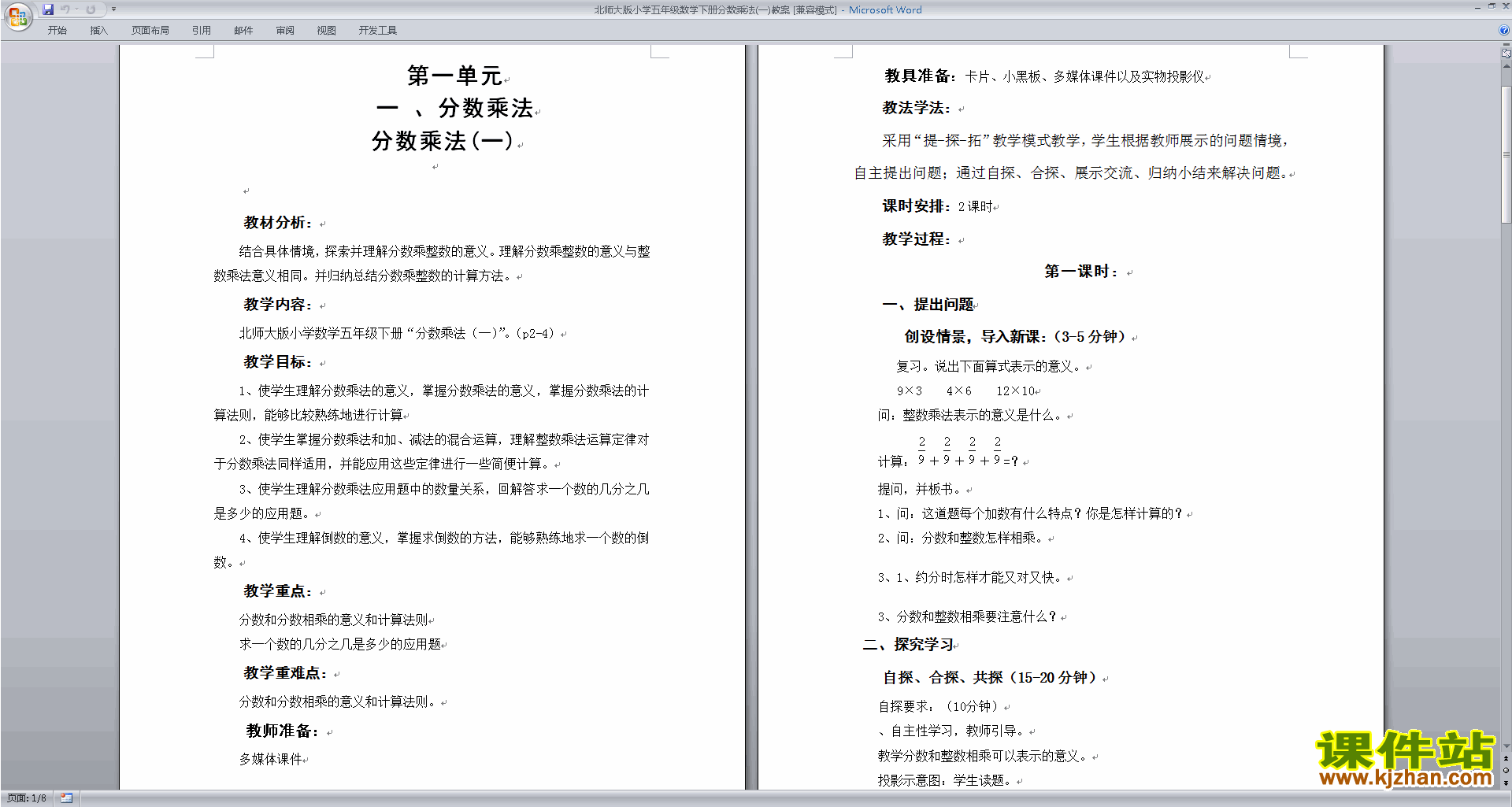Click the vertical scrollbar up arrow
This screenshot has width=1512, height=807.
[x=1506, y=66]
